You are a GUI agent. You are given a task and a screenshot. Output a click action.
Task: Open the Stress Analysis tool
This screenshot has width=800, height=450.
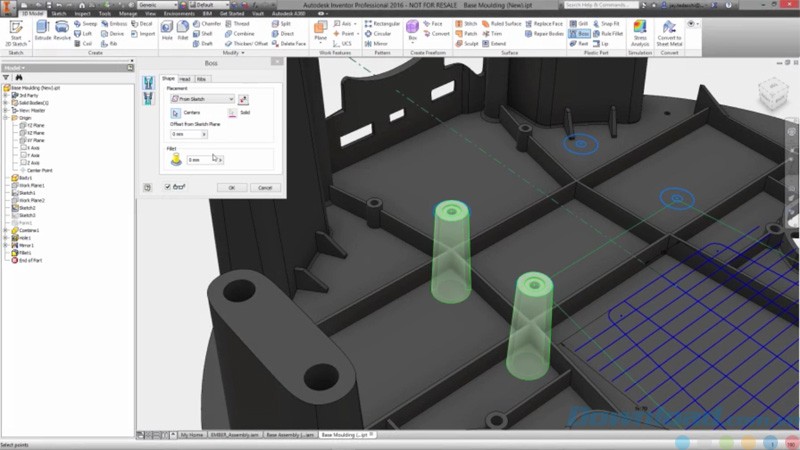coord(640,33)
